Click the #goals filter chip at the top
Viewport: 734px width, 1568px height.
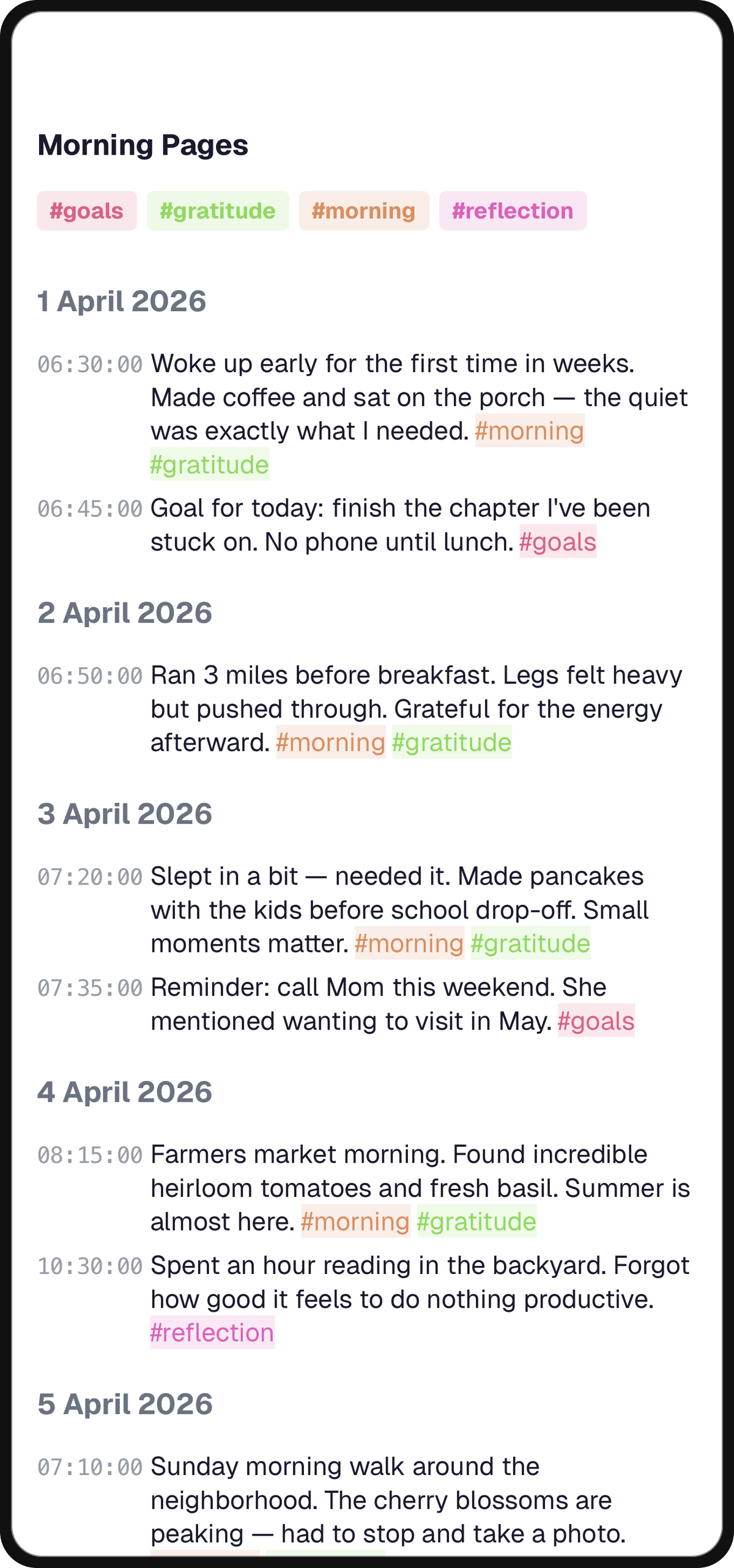click(x=86, y=211)
